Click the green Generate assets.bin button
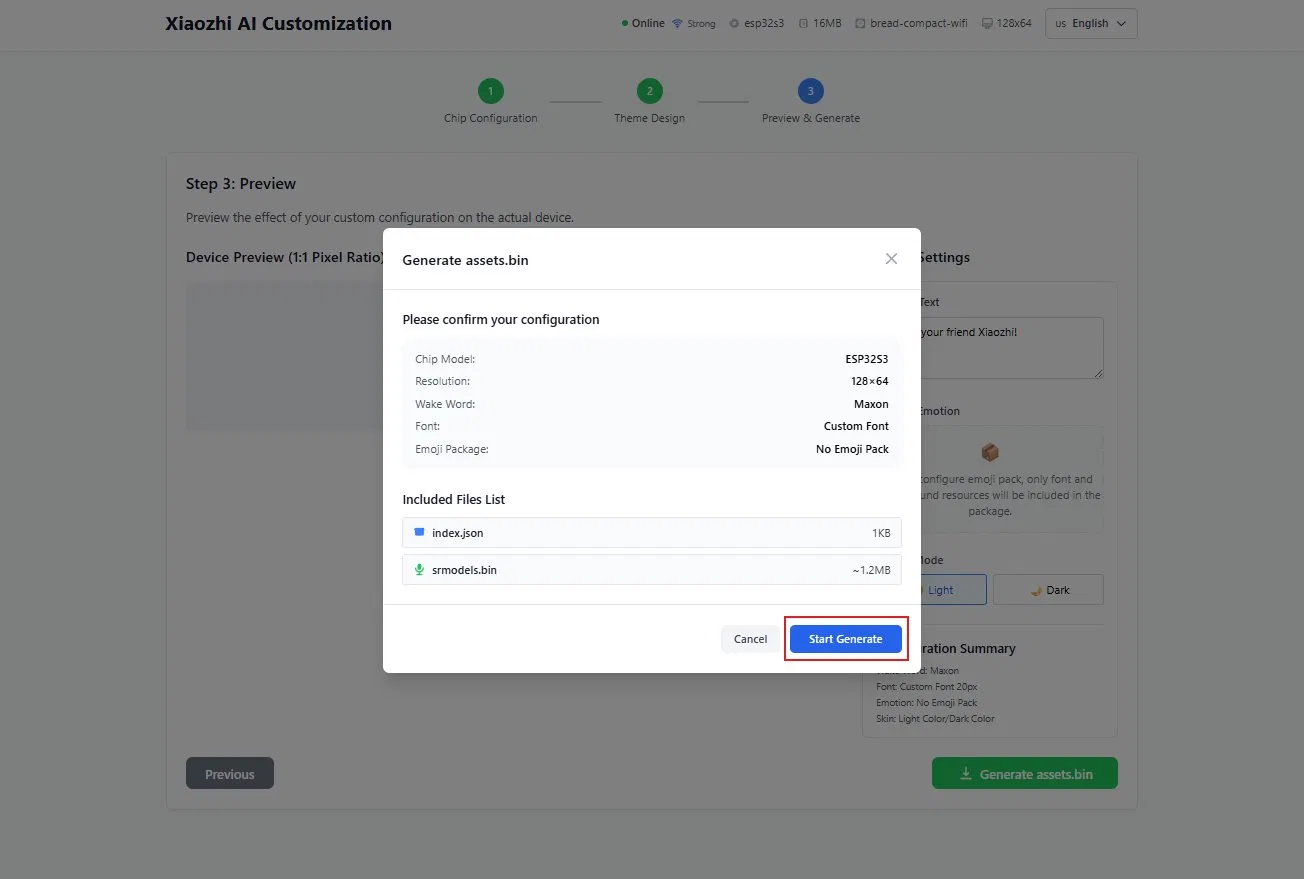Screen dimensions: 1304x879 click(x=1025, y=773)
